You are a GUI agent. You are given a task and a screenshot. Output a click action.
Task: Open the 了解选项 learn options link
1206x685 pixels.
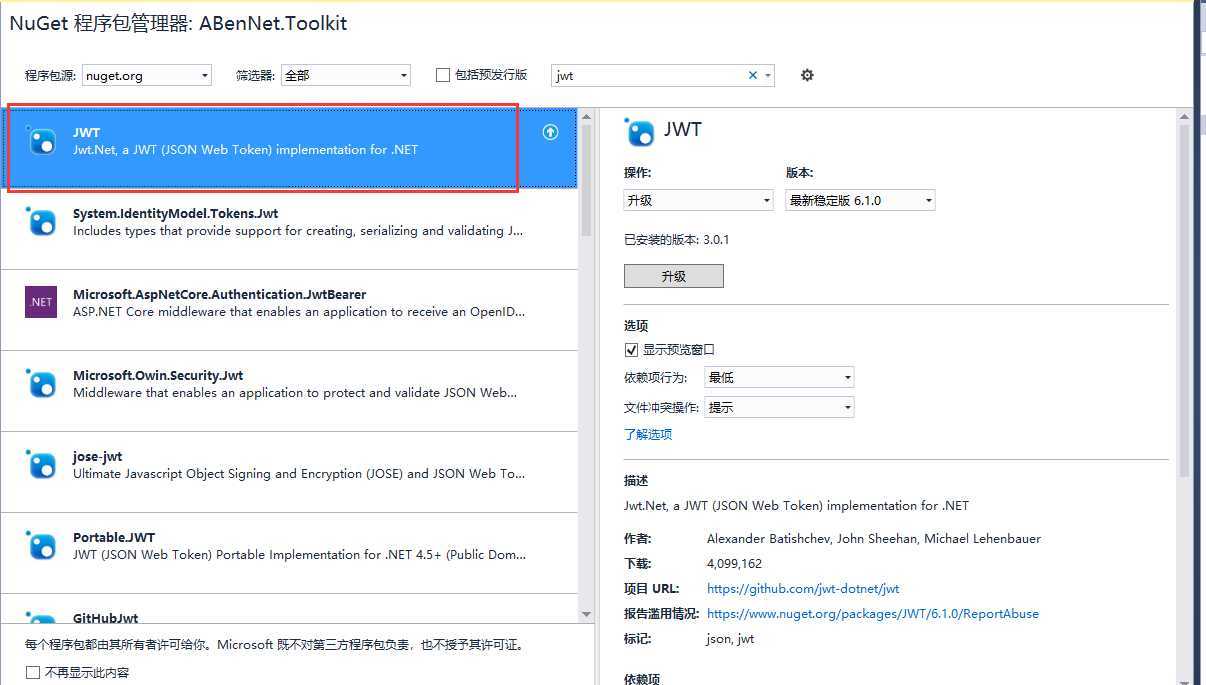pos(648,434)
